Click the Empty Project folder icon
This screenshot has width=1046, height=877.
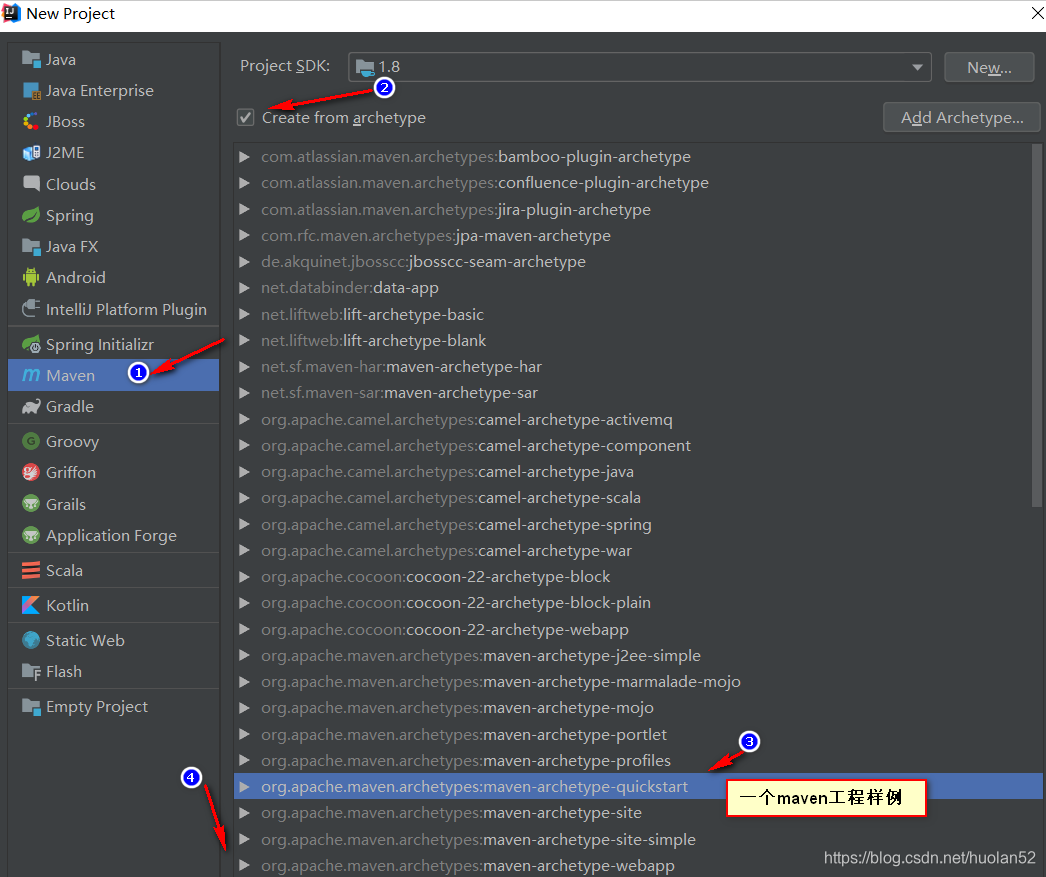31,706
